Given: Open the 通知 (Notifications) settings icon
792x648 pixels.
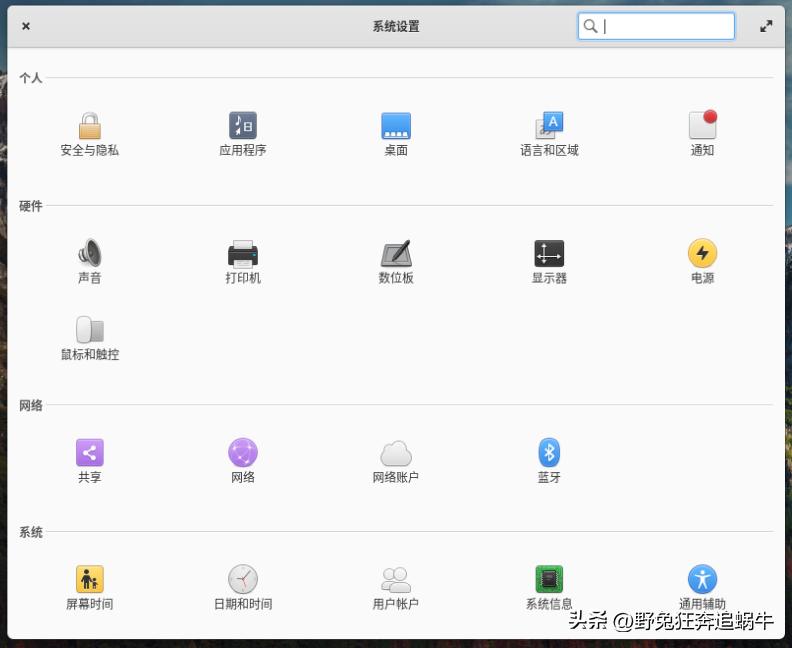Looking at the screenshot, I should (x=703, y=124).
